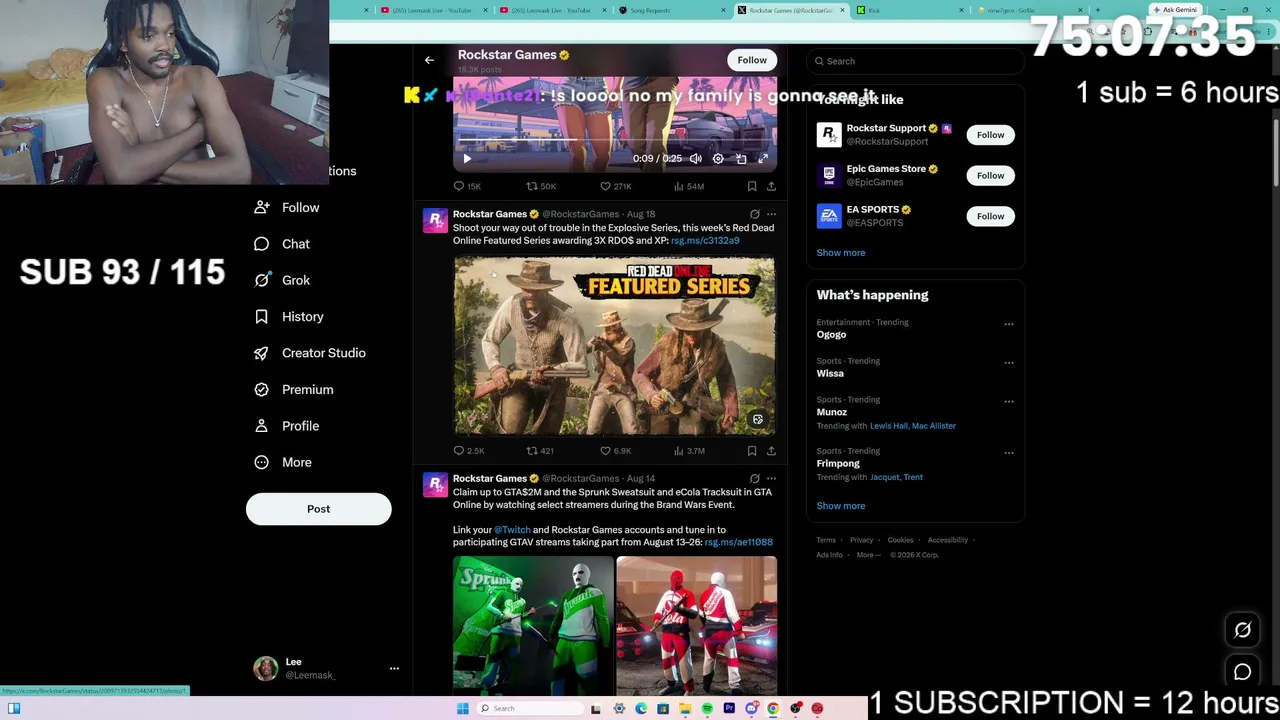Switch to the Song Requests browser tab
Screen dimensions: 1280x720
point(672,10)
